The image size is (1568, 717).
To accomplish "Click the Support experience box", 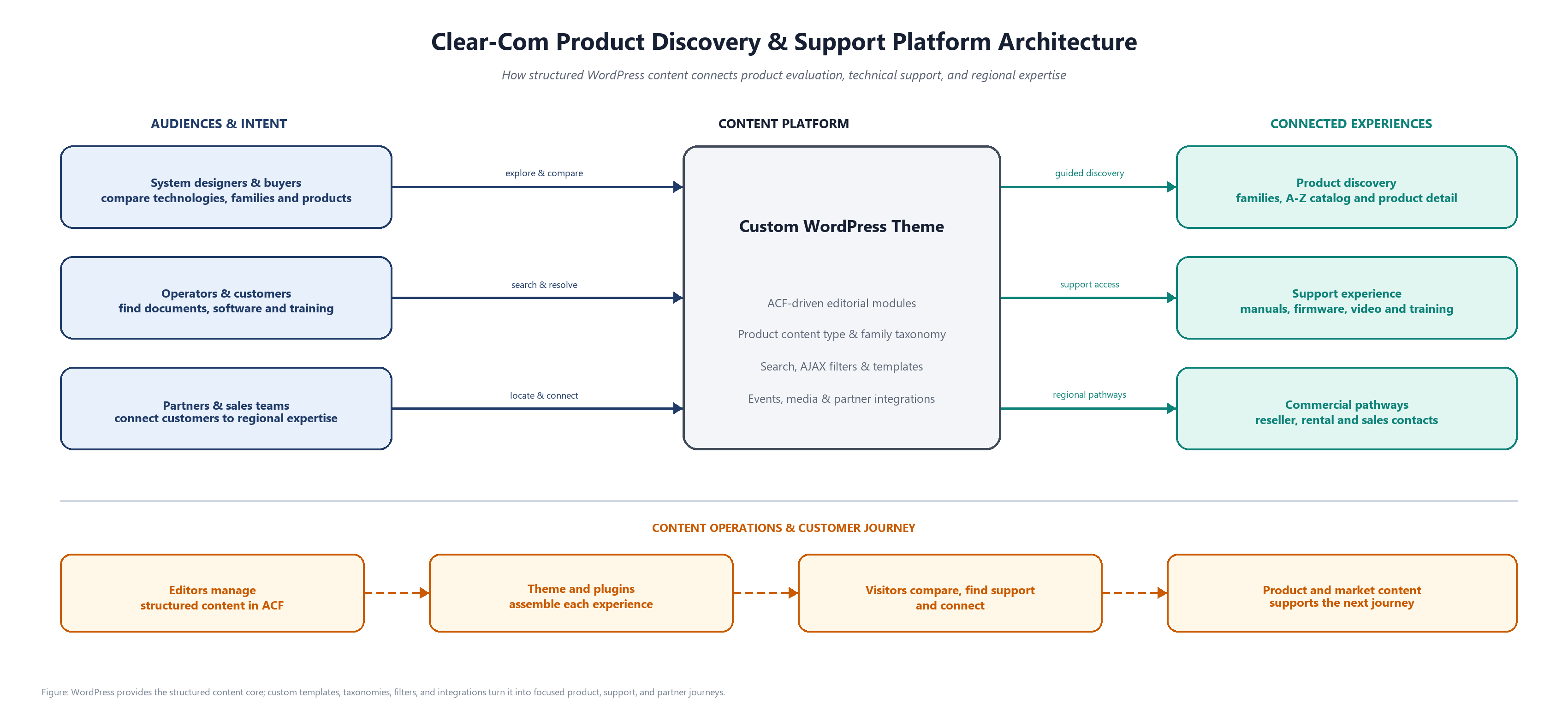I will [1347, 298].
